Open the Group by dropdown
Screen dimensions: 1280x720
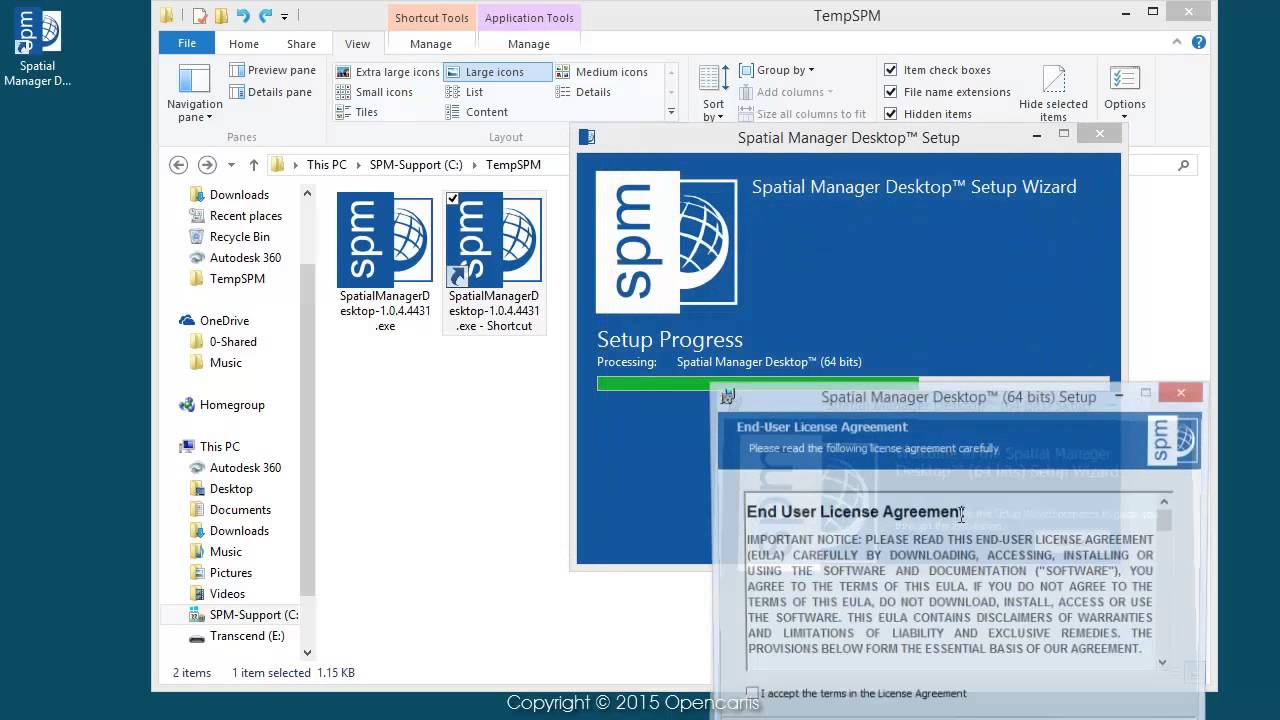click(777, 70)
